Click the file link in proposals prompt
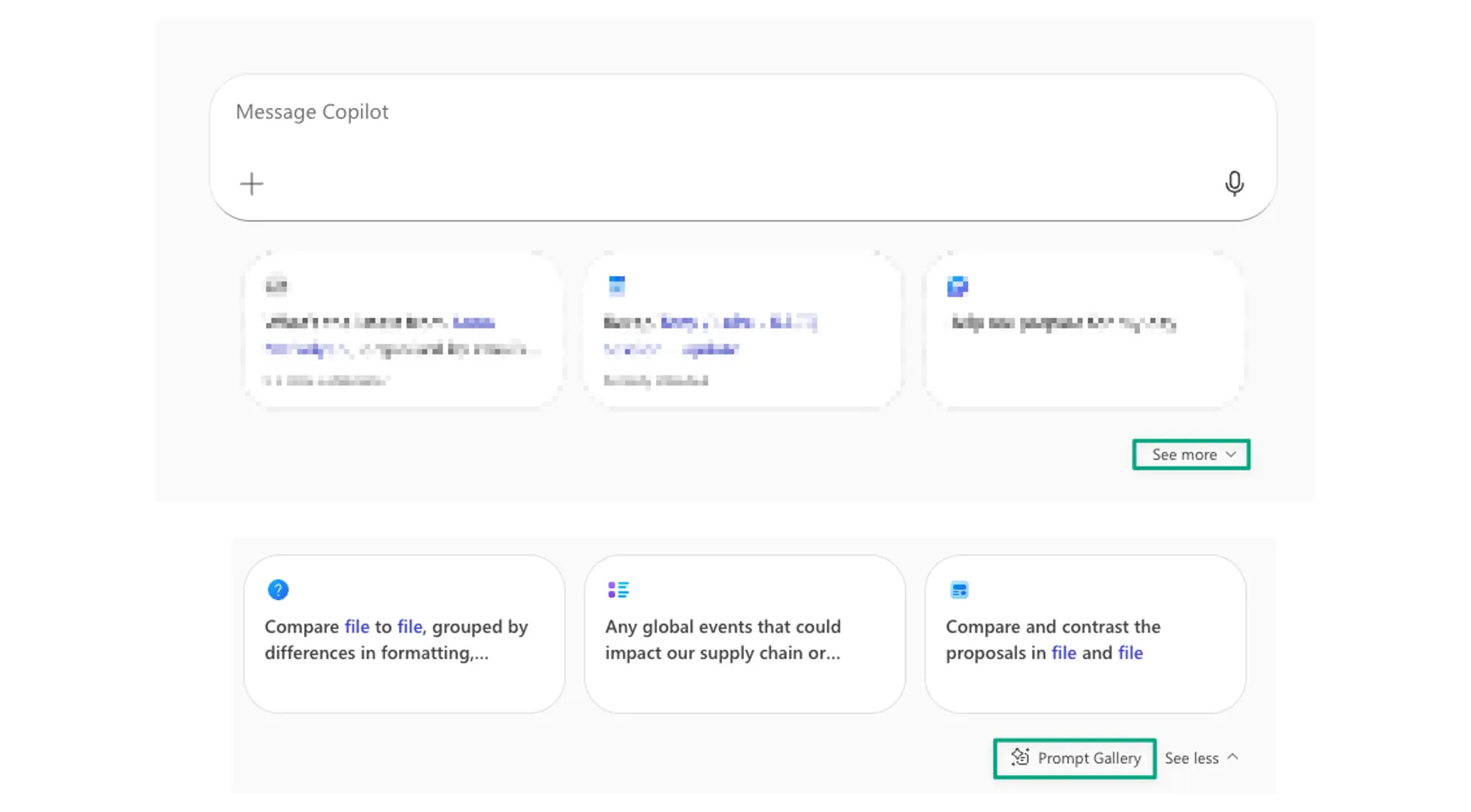Screen dimensions: 1471x812 pos(1063,653)
